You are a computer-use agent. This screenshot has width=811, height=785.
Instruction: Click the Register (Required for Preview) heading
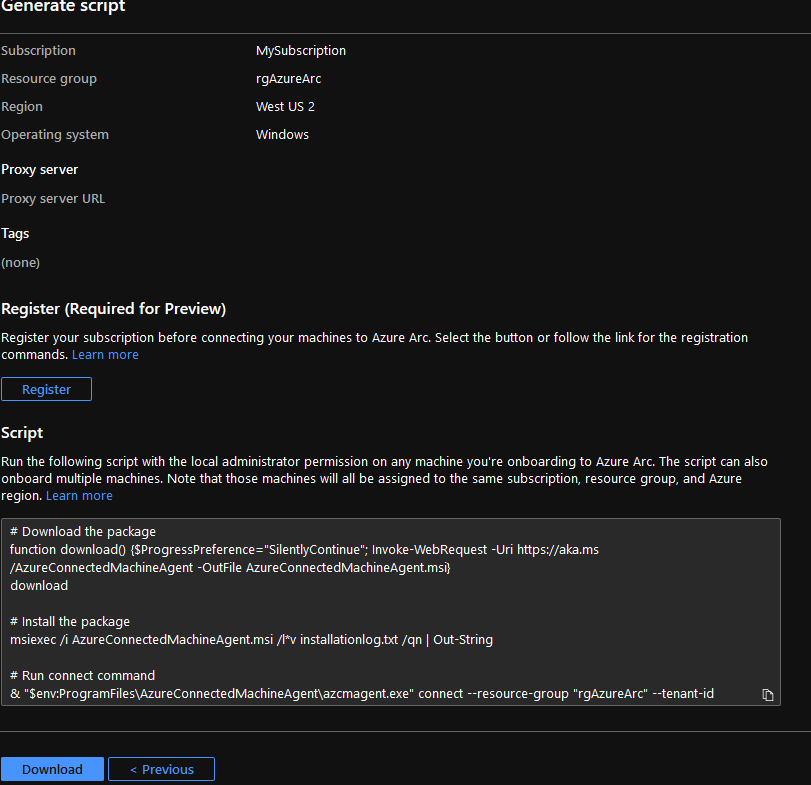pyautogui.click(x=113, y=309)
